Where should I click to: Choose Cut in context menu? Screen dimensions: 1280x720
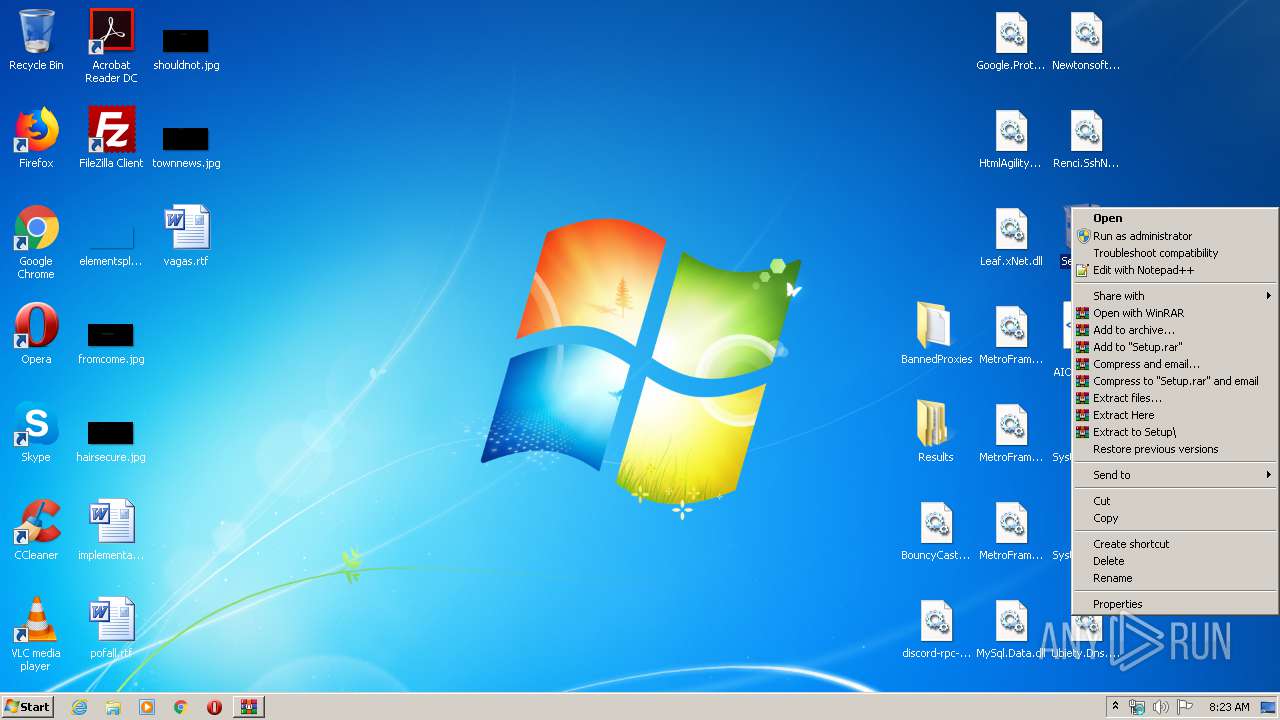[1175, 501]
